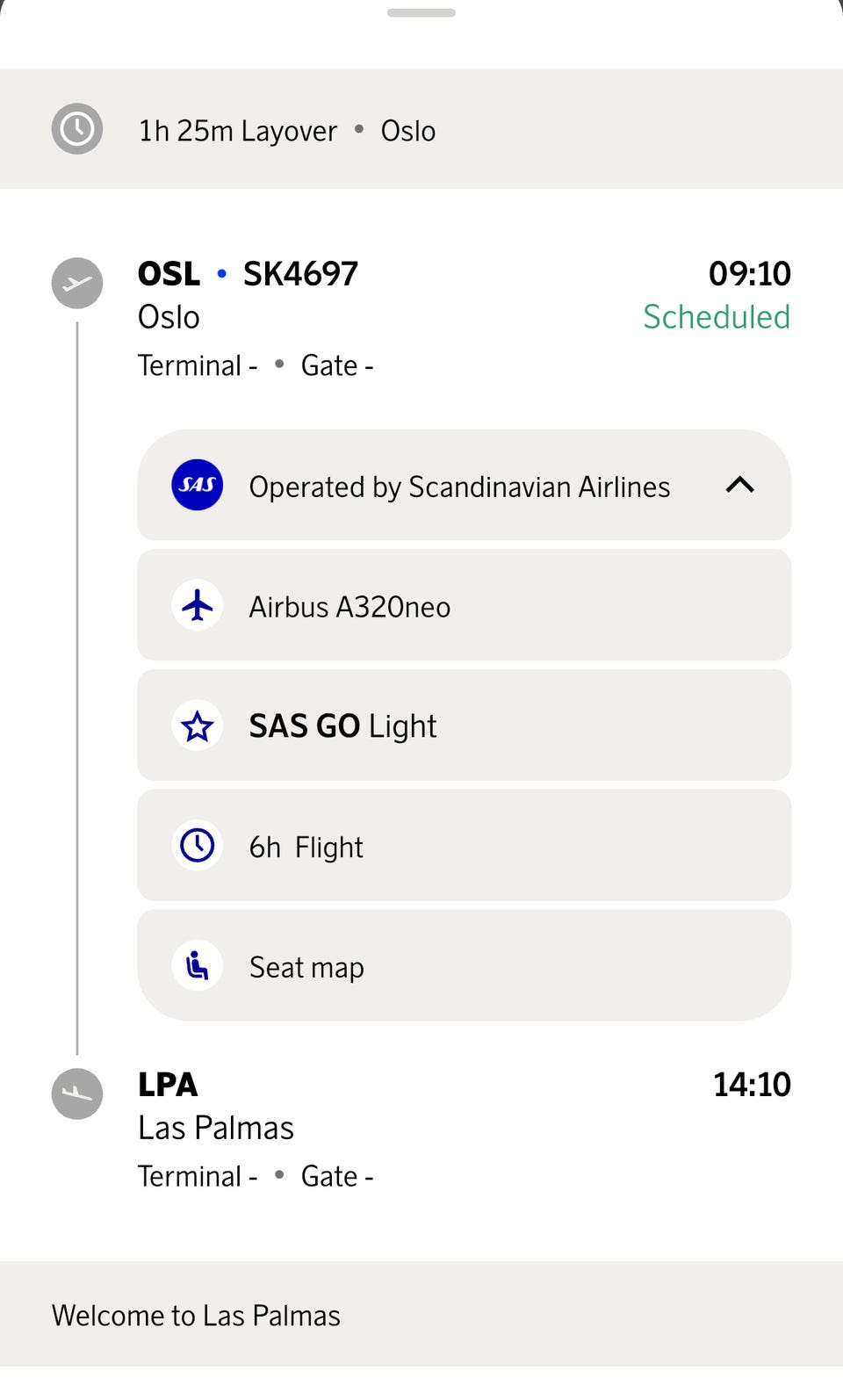Tap the star fare class icon
This screenshot has width=843, height=1400.
point(198,725)
